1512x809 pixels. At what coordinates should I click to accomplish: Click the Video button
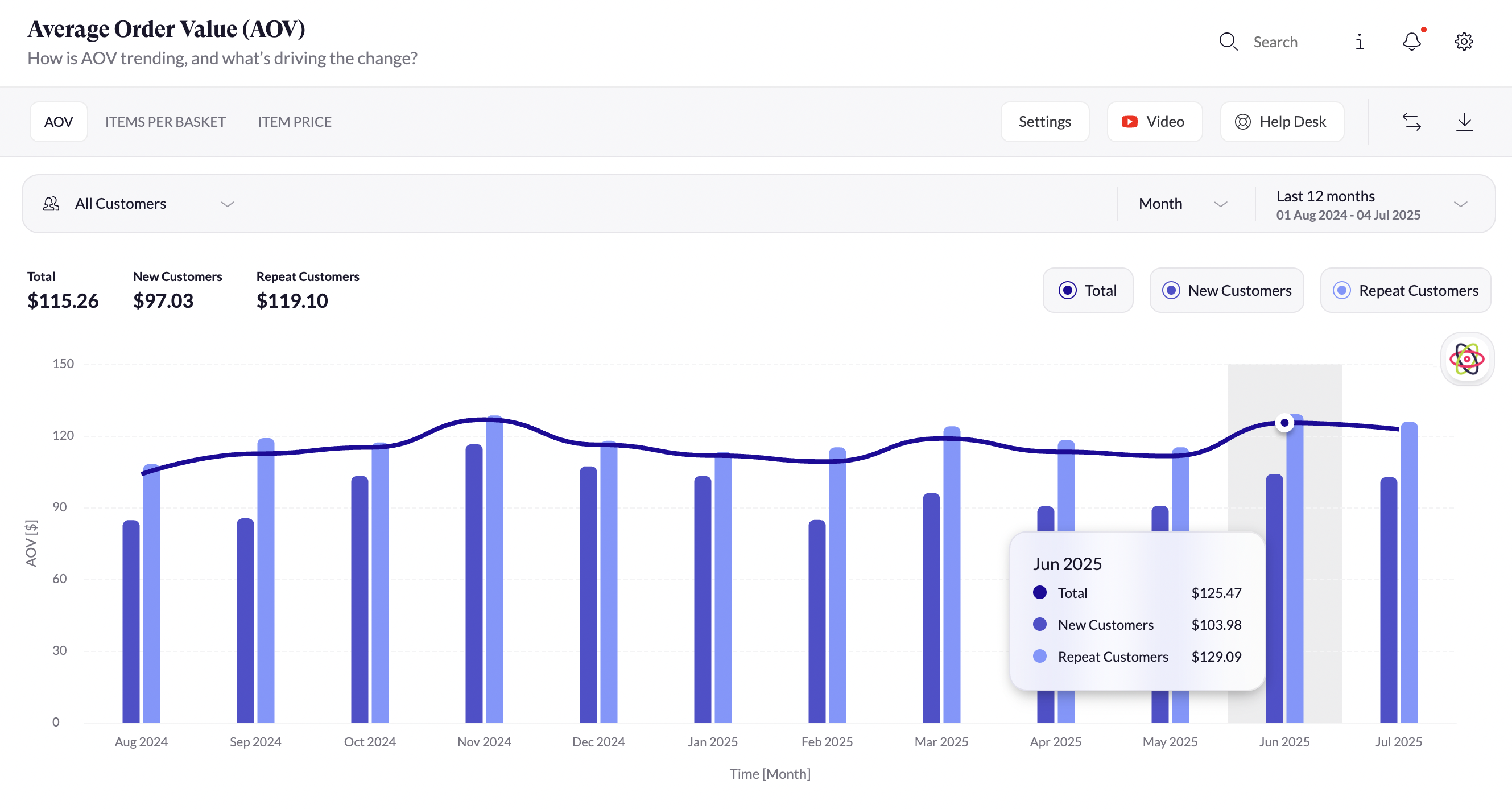[1154, 122]
